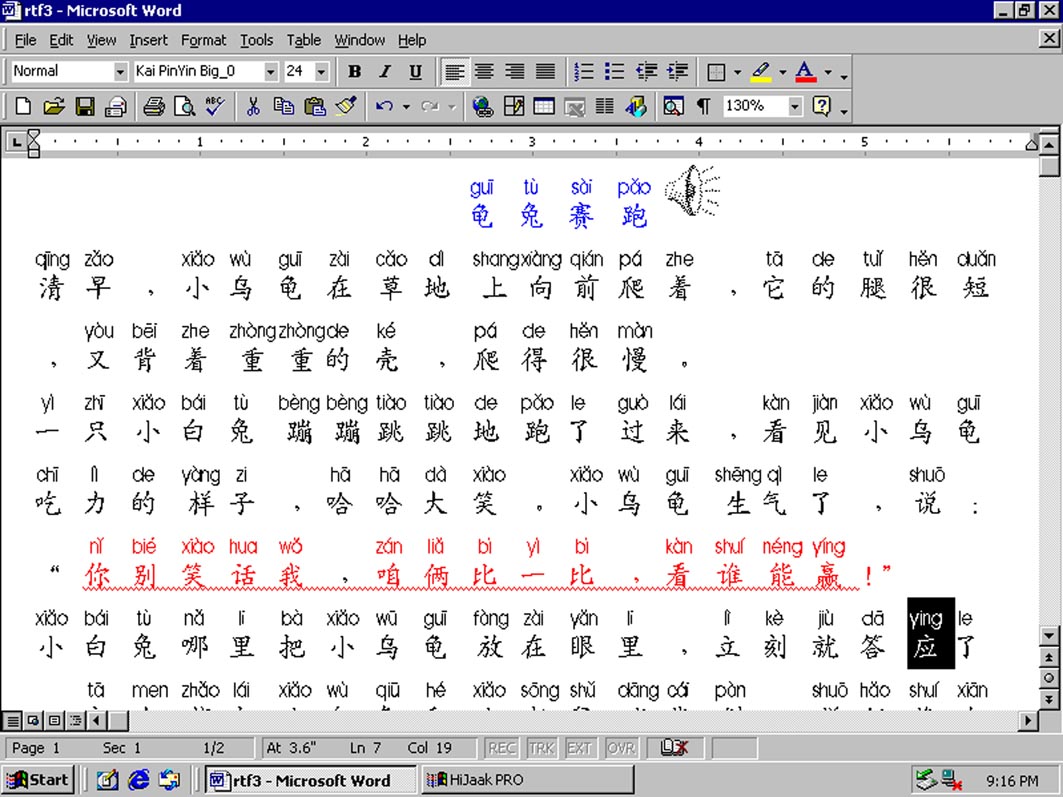
Task: Open the Zoom 130% dropdown
Action: click(795, 106)
